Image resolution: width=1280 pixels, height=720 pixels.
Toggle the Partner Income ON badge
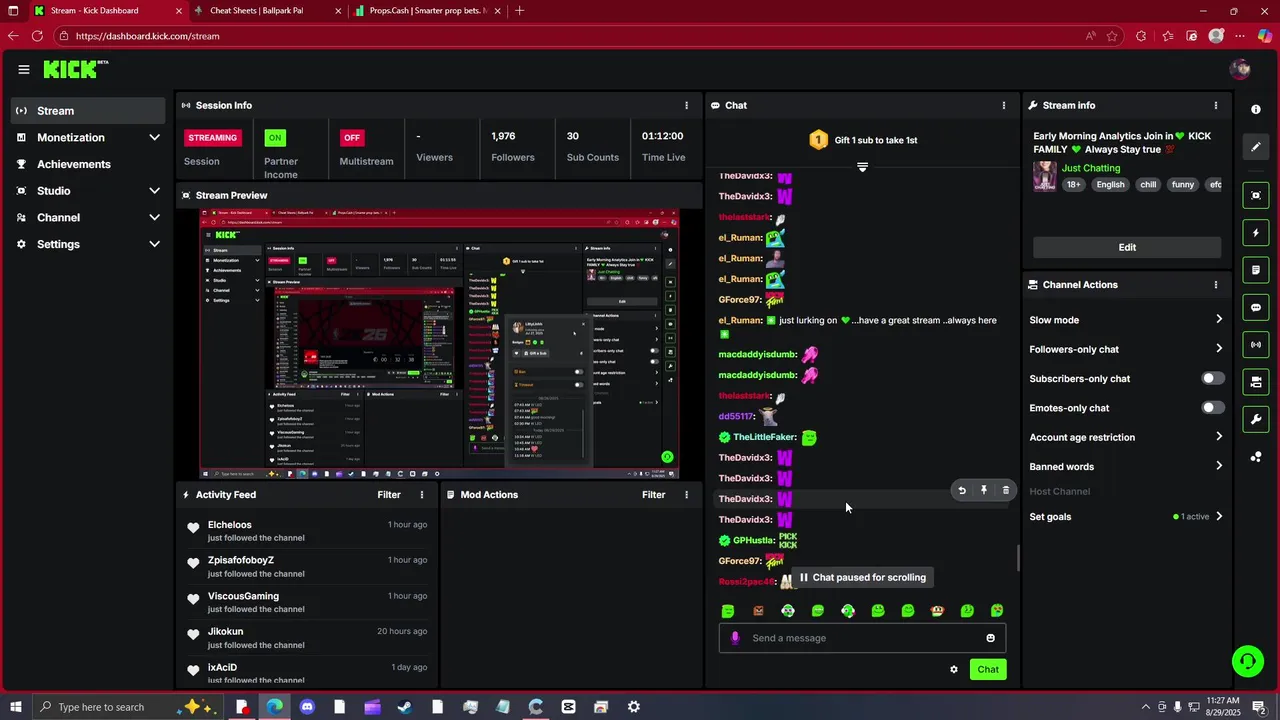(x=275, y=138)
